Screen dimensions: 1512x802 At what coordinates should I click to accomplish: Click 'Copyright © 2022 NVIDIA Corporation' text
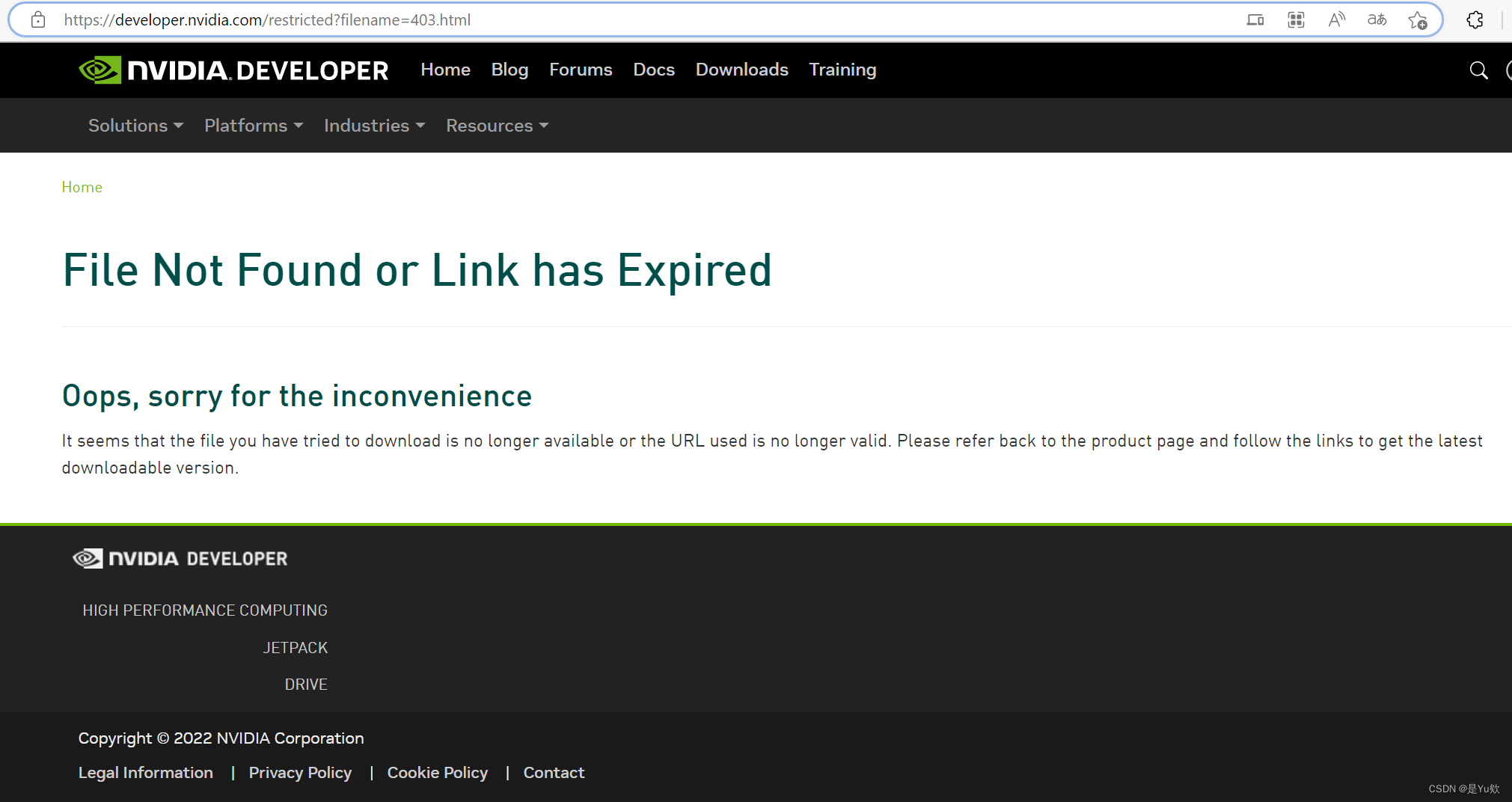pyautogui.click(x=221, y=738)
